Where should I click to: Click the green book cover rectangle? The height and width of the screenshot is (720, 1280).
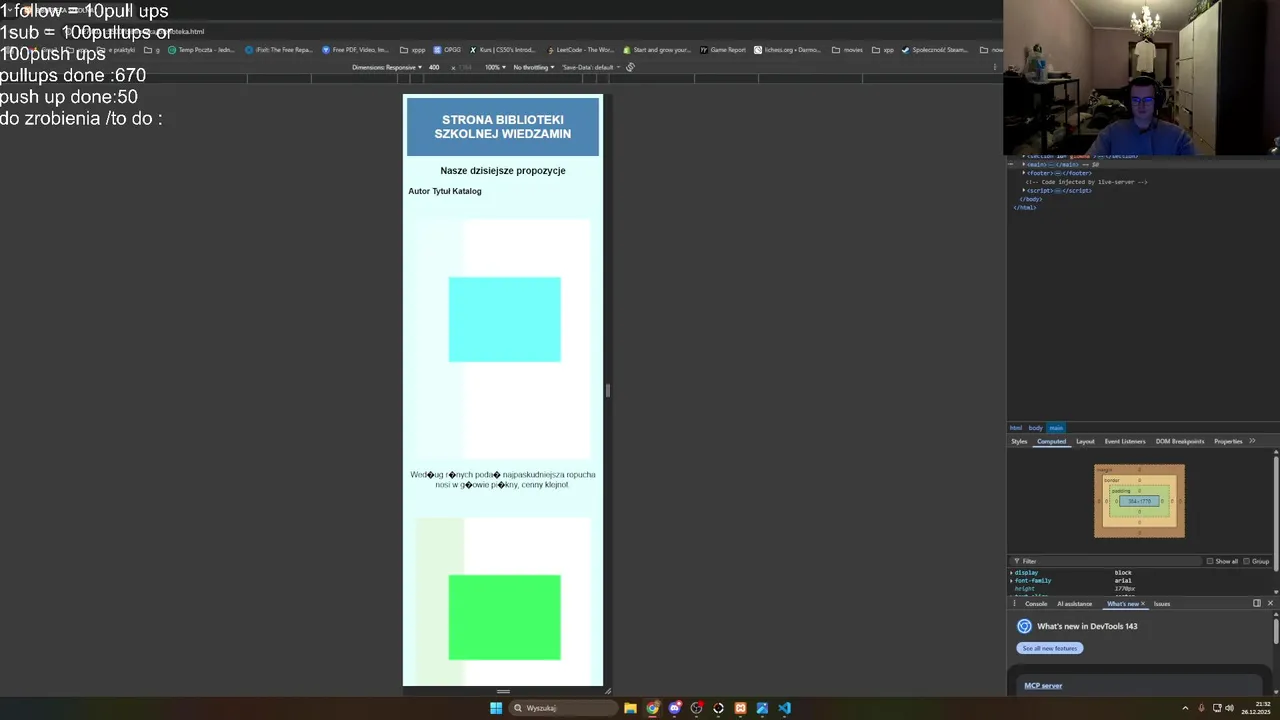point(505,617)
